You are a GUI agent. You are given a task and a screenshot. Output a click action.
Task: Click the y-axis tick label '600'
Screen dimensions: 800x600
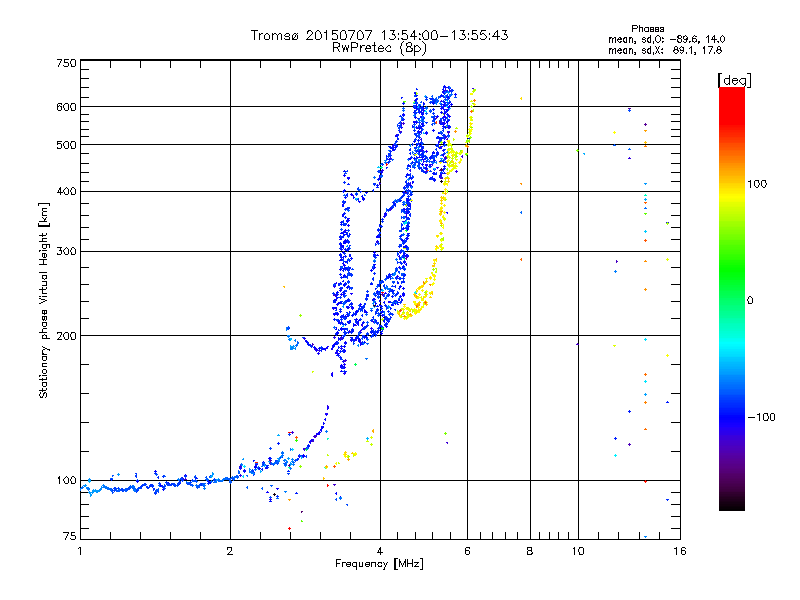[66, 107]
